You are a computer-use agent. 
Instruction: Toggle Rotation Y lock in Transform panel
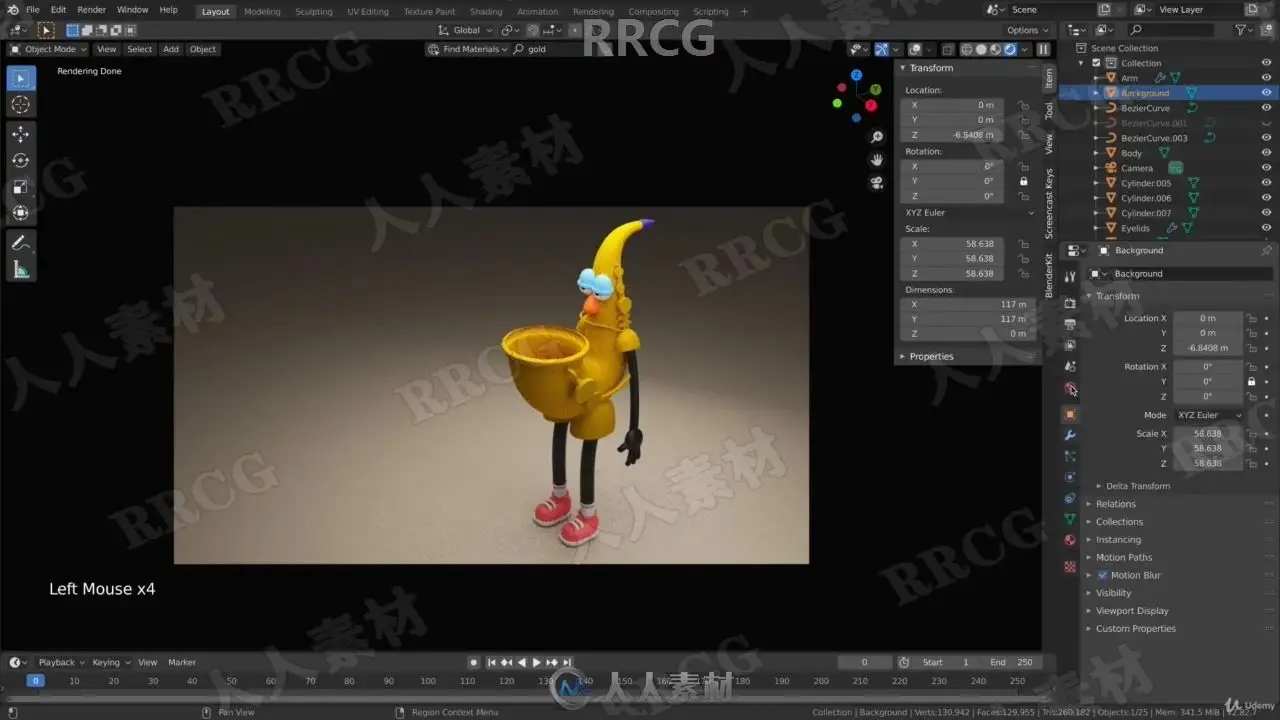coord(1023,181)
